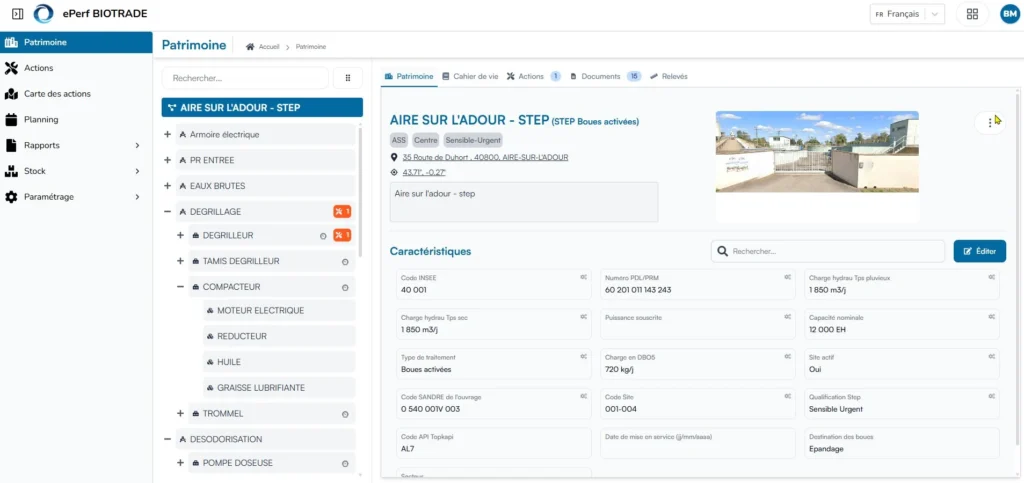Open the apps grid icon in header

972,14
